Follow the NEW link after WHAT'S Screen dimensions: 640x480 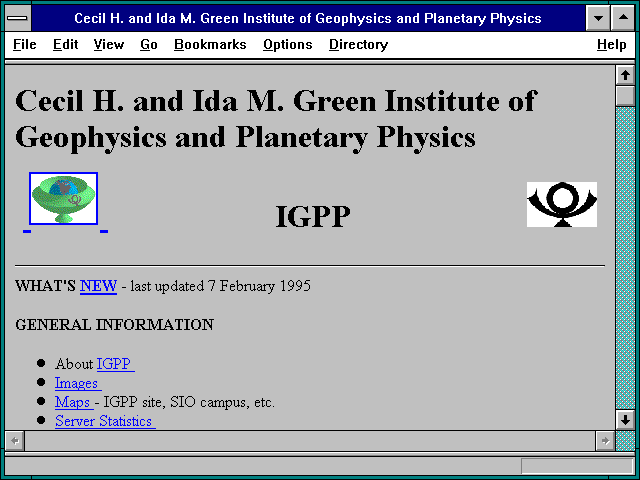tap(98, 286)
